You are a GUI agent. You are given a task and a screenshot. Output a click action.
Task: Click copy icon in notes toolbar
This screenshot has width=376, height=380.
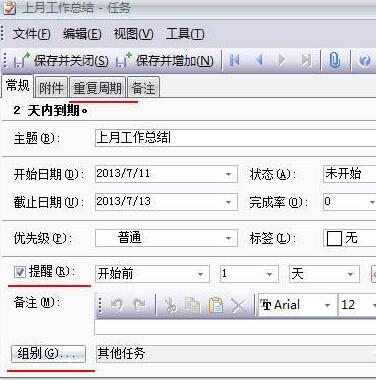[x=193, y=305]
